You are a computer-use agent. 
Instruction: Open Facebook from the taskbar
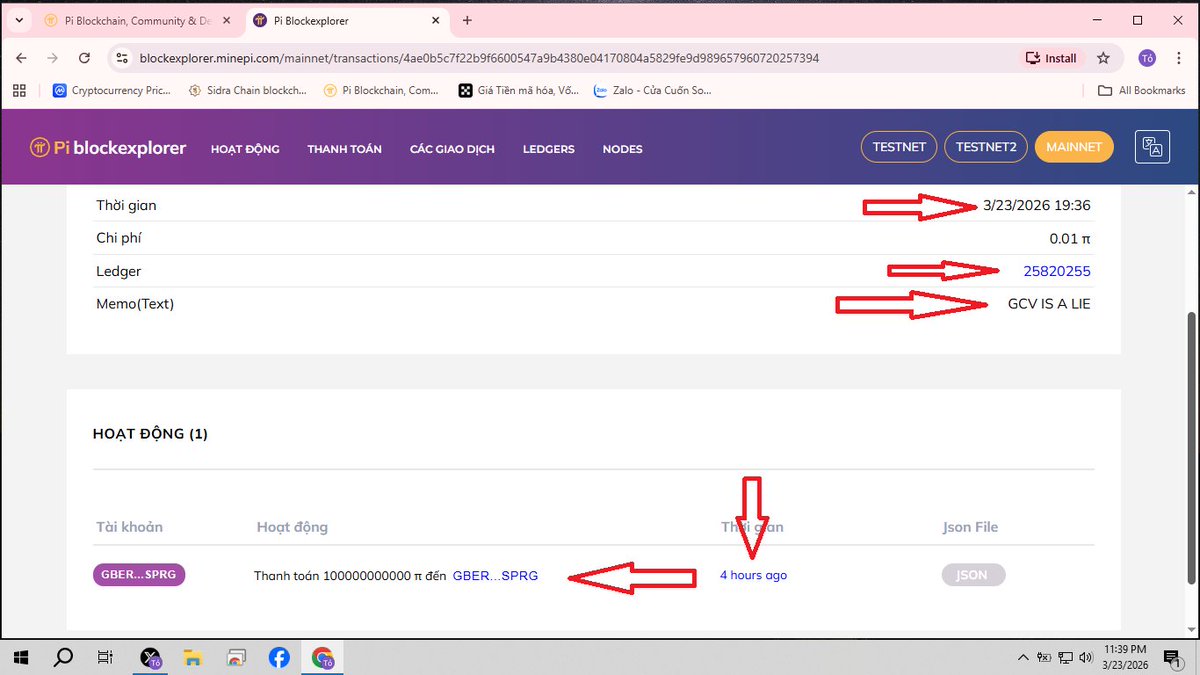click(279, 657)
